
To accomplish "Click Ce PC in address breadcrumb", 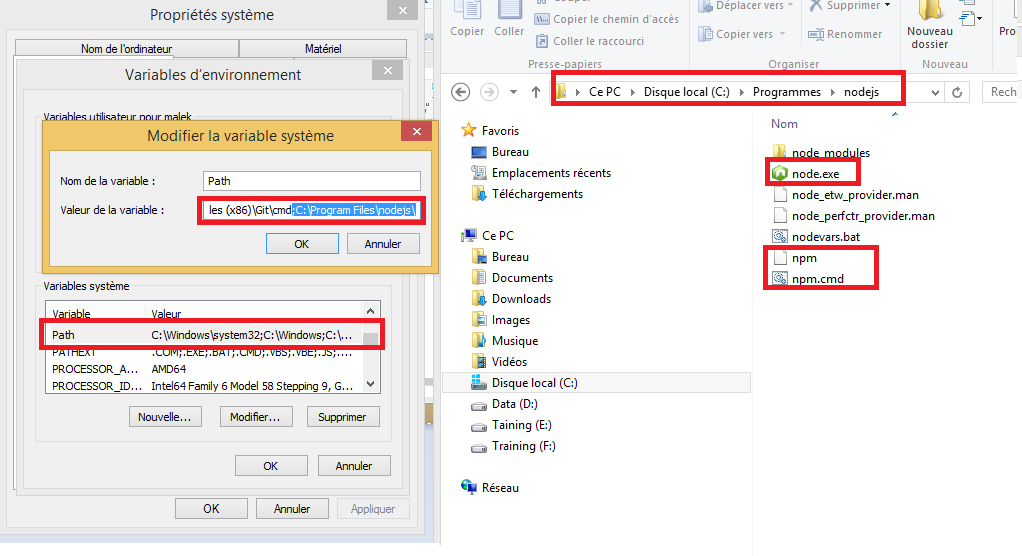I will tap(605, 92).
